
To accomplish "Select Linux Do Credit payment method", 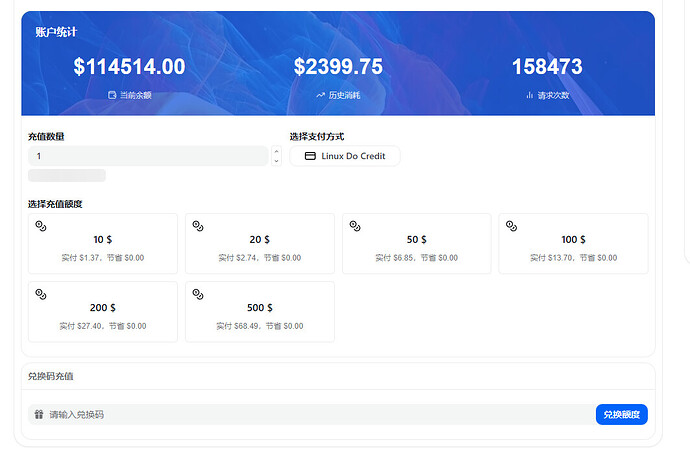I will point(345,156).
